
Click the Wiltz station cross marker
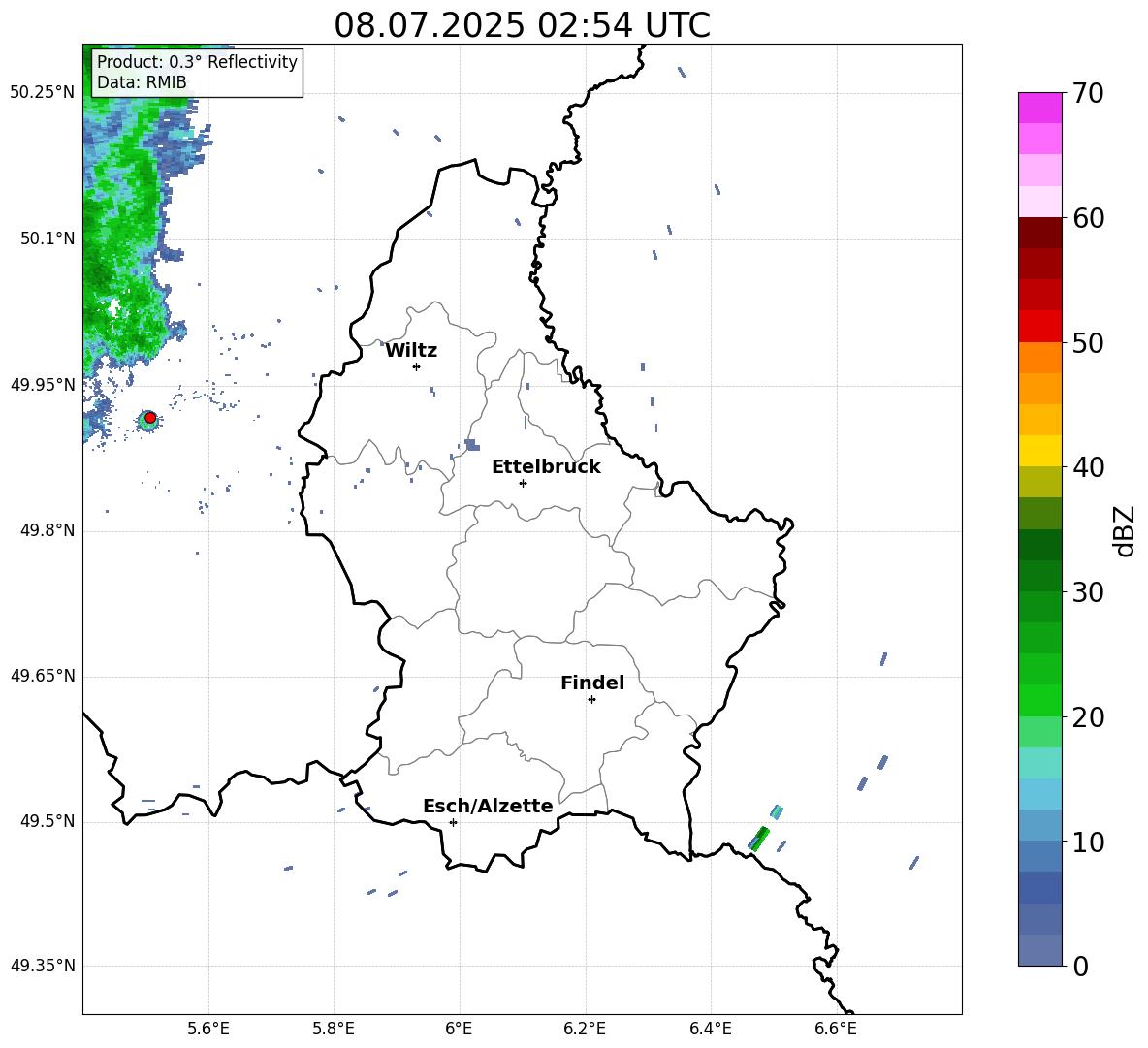coord(417,367)
